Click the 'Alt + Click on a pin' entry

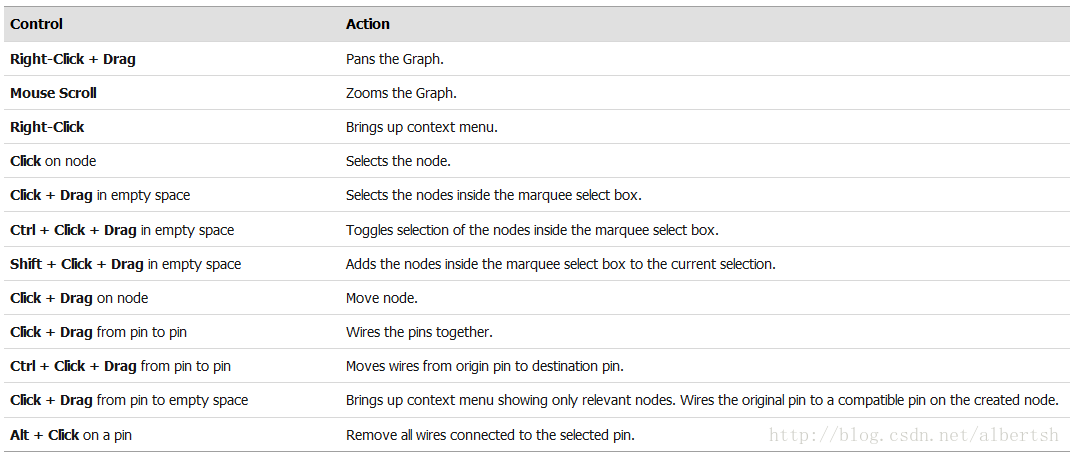[x=71, y=435]
